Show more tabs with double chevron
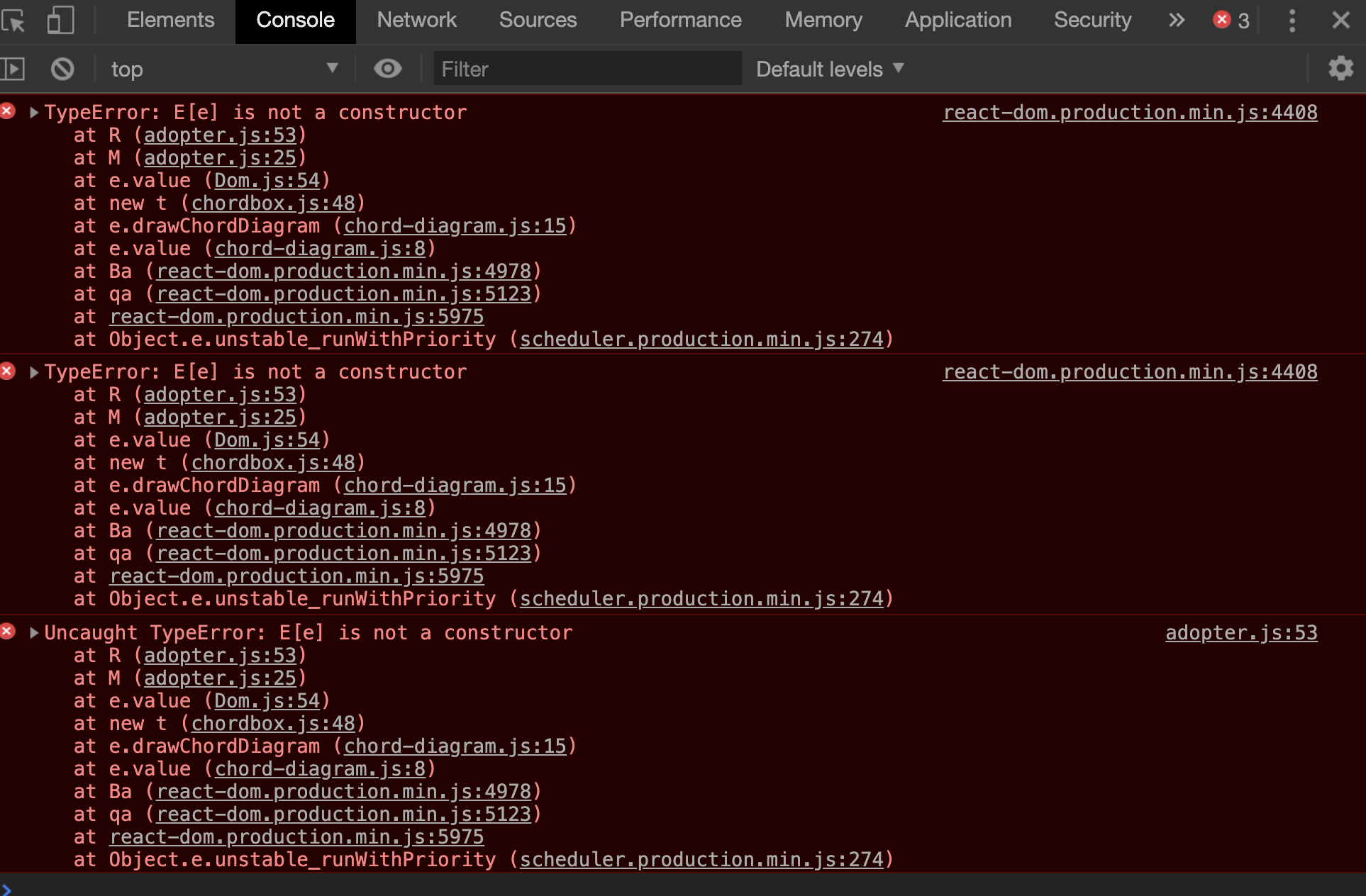The width and height of the screenshot is (1366, 896). pos(1177,21)
